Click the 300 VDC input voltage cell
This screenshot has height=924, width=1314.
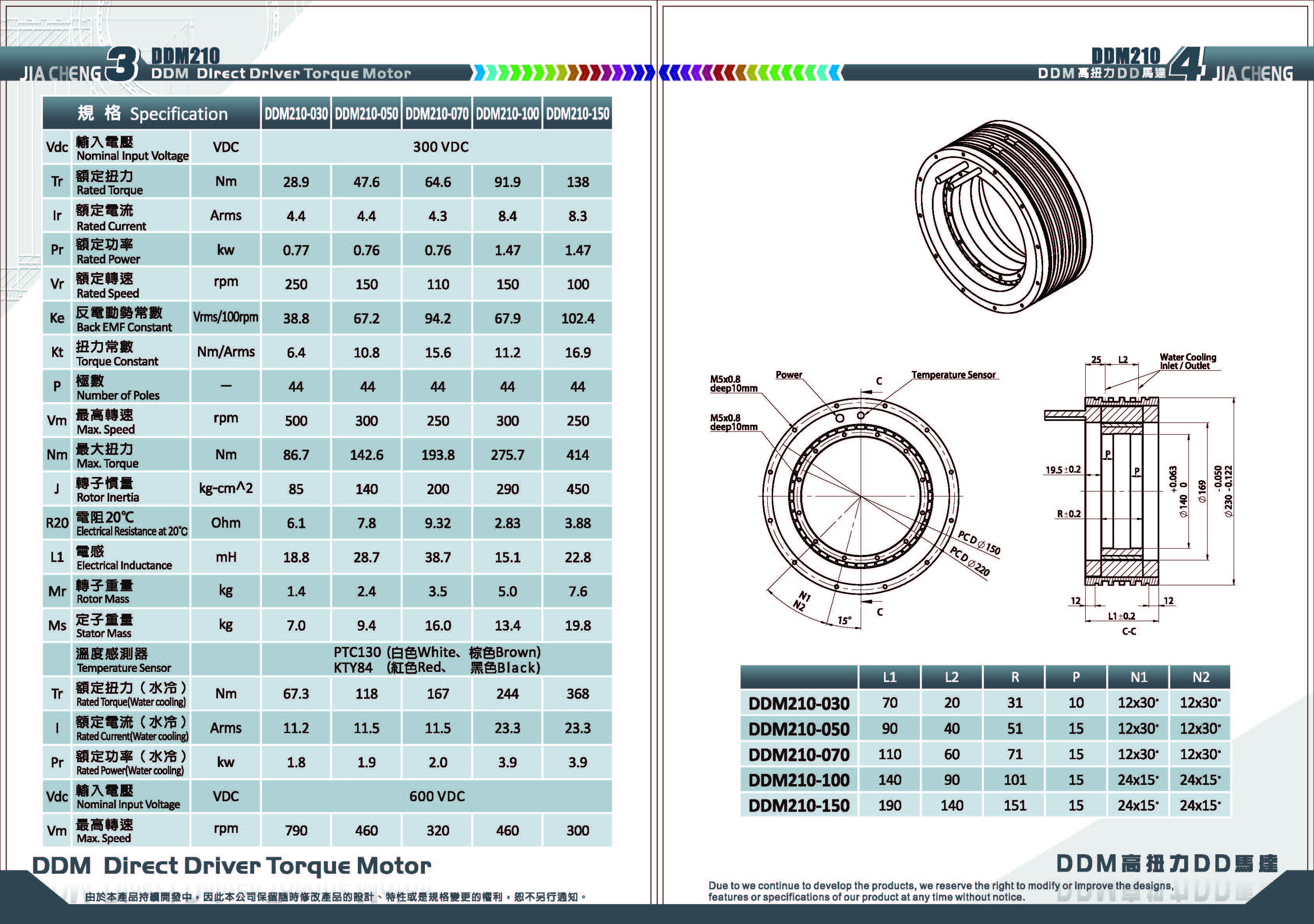tap(440, 147)
